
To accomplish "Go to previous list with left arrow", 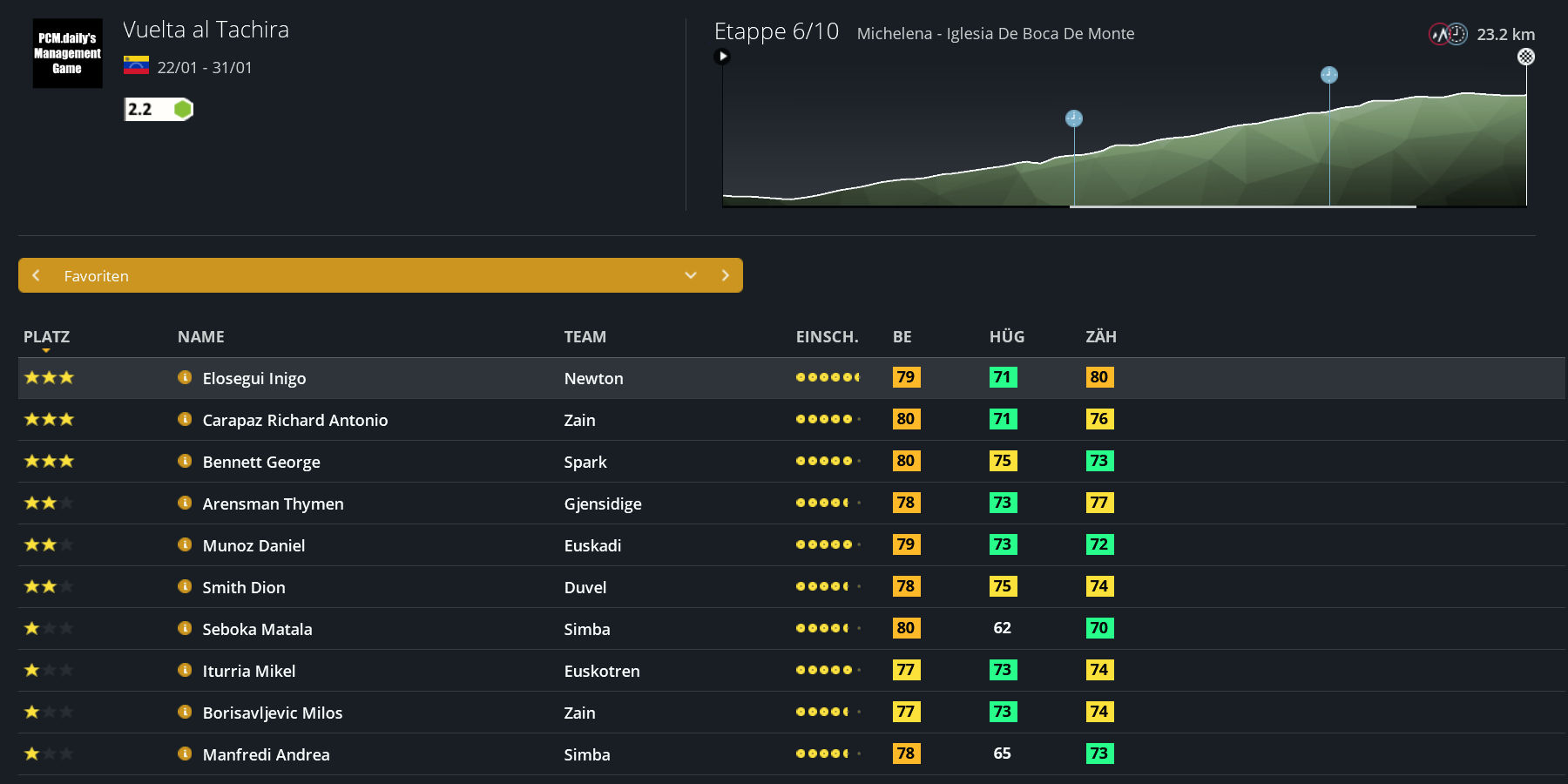I will pos(36,275).
